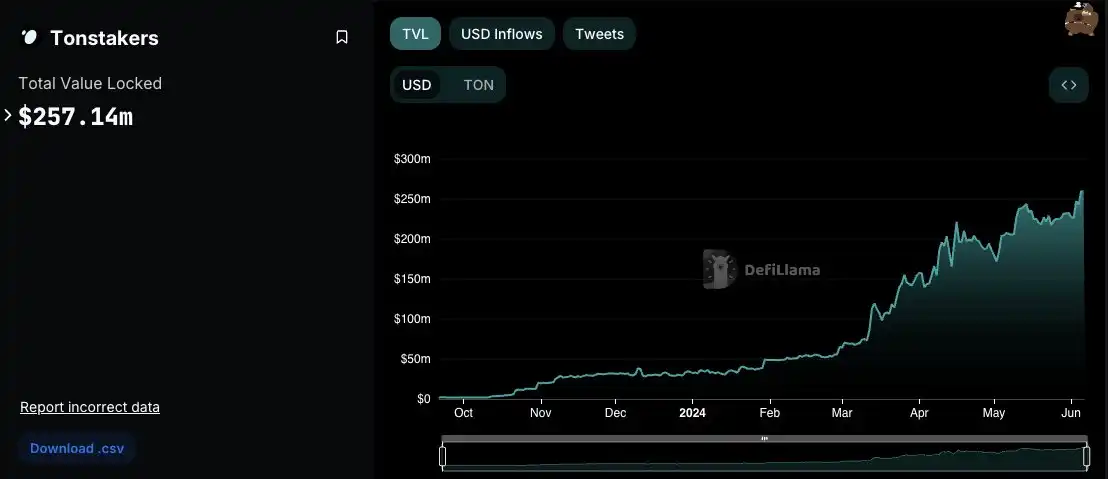Switch chart denomination to USD
Screen dimensions: 1108x479
416,85
